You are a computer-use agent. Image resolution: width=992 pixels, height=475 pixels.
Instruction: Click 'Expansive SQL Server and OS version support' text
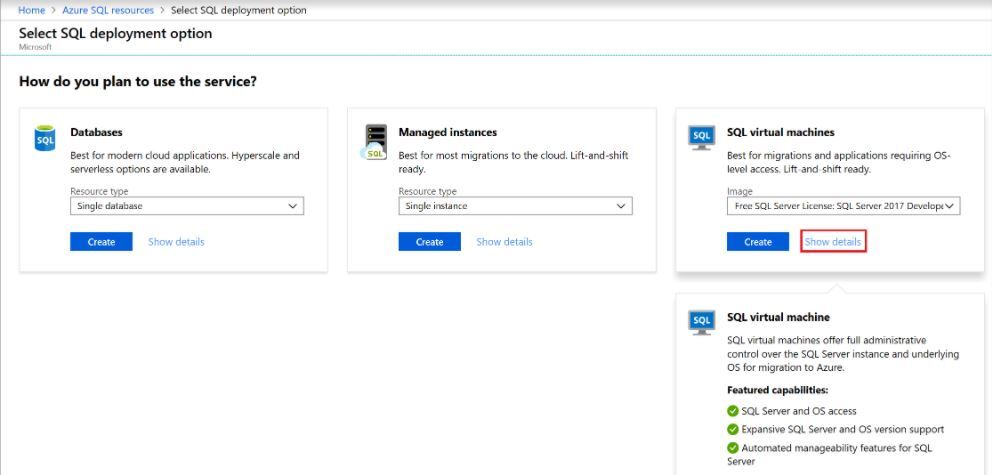click(x=843, y=429)
